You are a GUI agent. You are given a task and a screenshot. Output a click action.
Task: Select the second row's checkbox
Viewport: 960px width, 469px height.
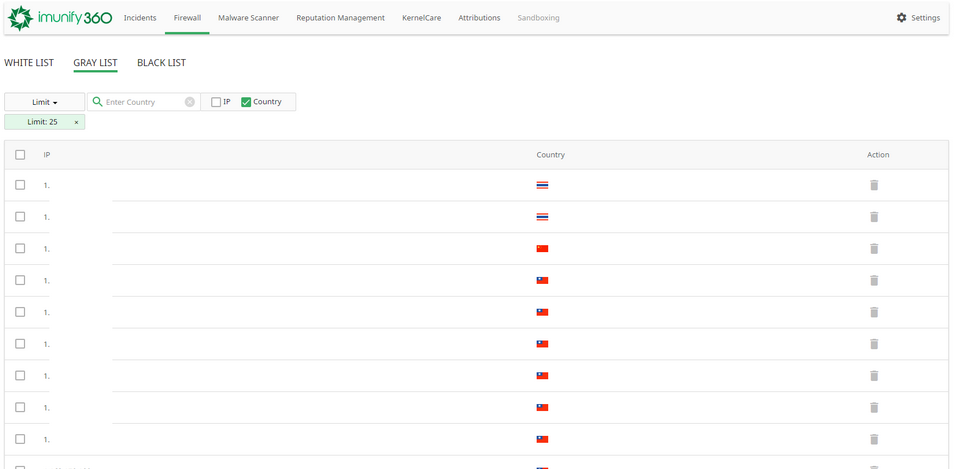[x=20, y=217]
